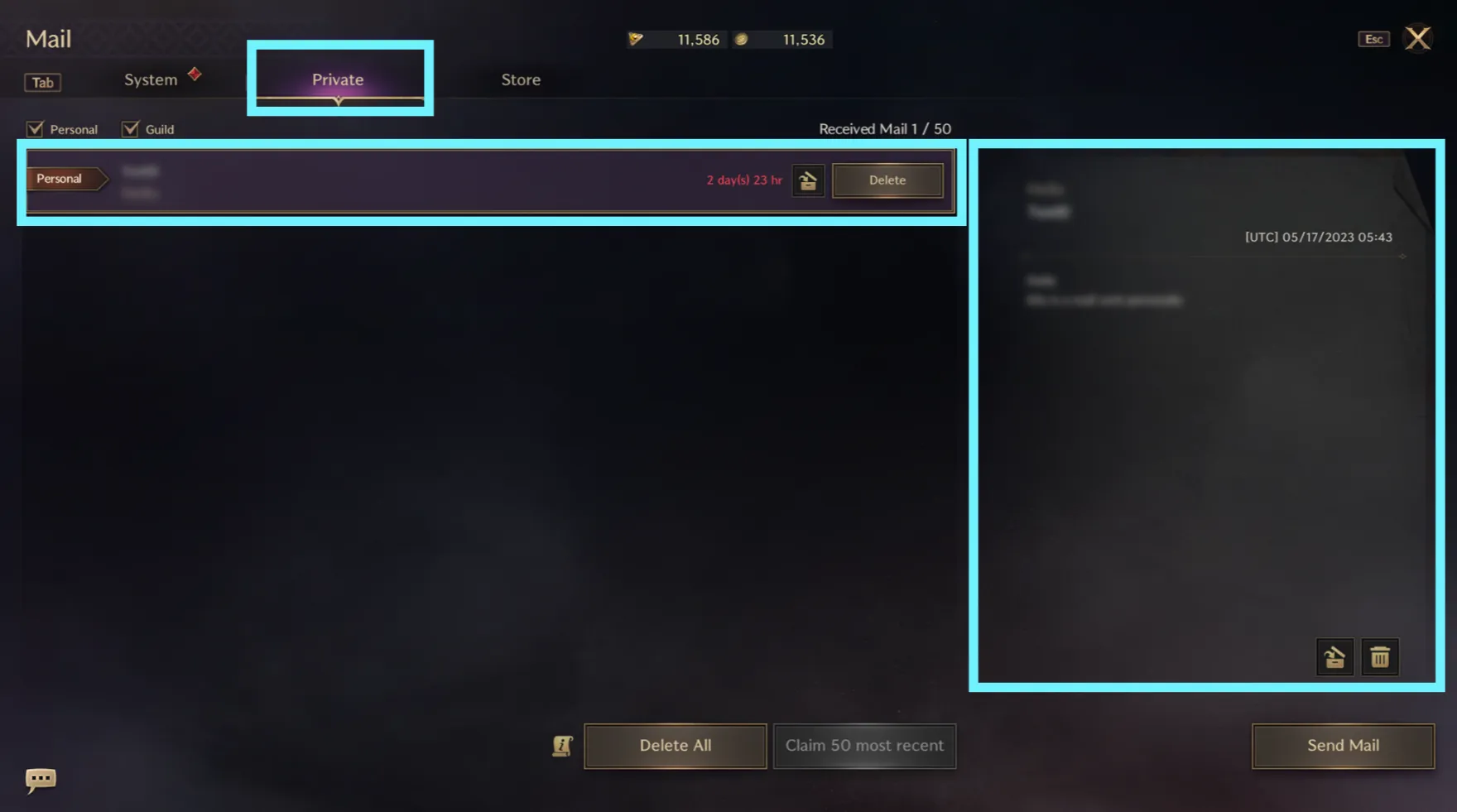Toggle the Guild filter checkbox
This screenshot has width=1457, height=812.
coord(130,129)
